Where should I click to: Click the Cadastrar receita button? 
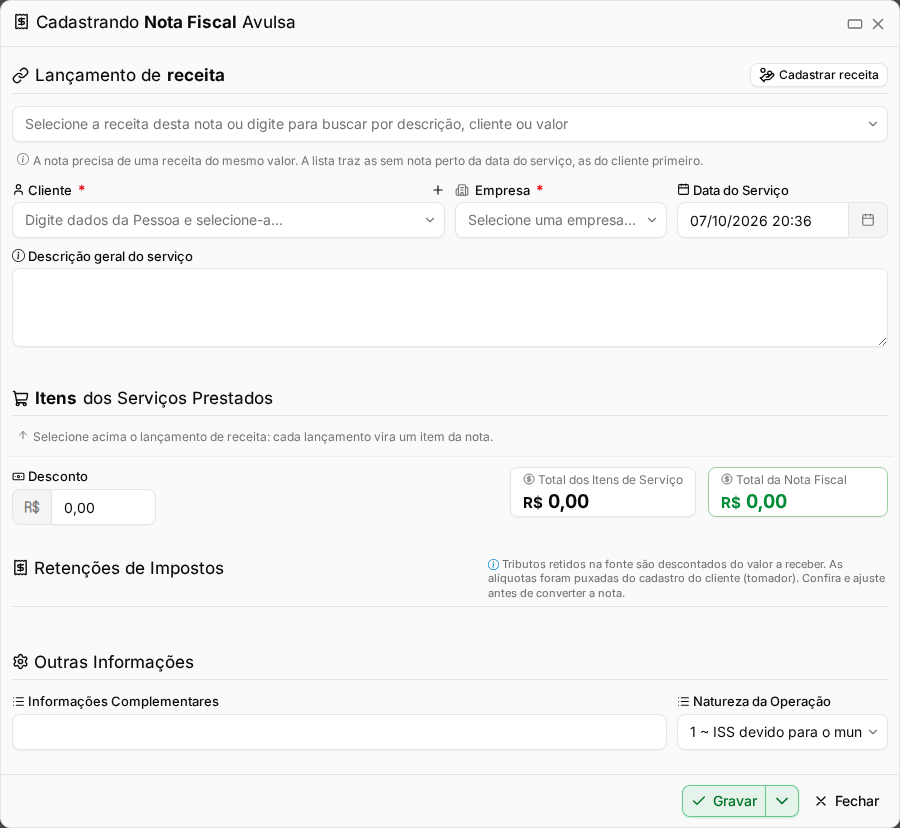819,75
